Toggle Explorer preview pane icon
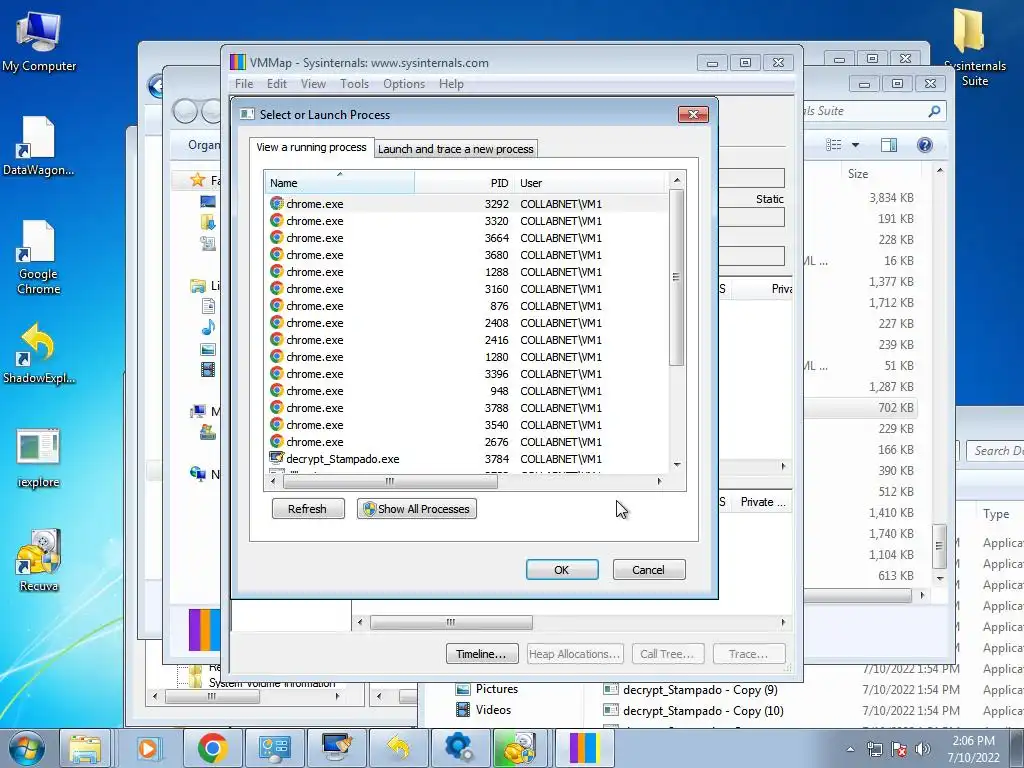Screen dimensions: 1024x768 tap(889, 145)
